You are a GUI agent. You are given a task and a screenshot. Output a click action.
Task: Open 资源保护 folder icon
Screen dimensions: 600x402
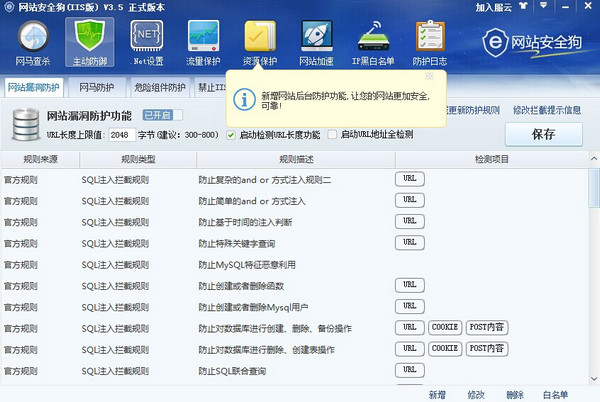[260, 43]
